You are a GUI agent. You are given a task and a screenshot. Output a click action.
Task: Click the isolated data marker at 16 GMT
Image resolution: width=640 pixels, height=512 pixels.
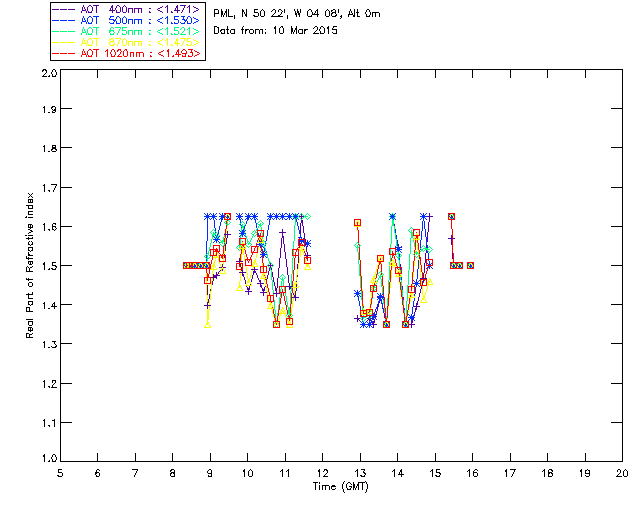[x=470, y=266]
